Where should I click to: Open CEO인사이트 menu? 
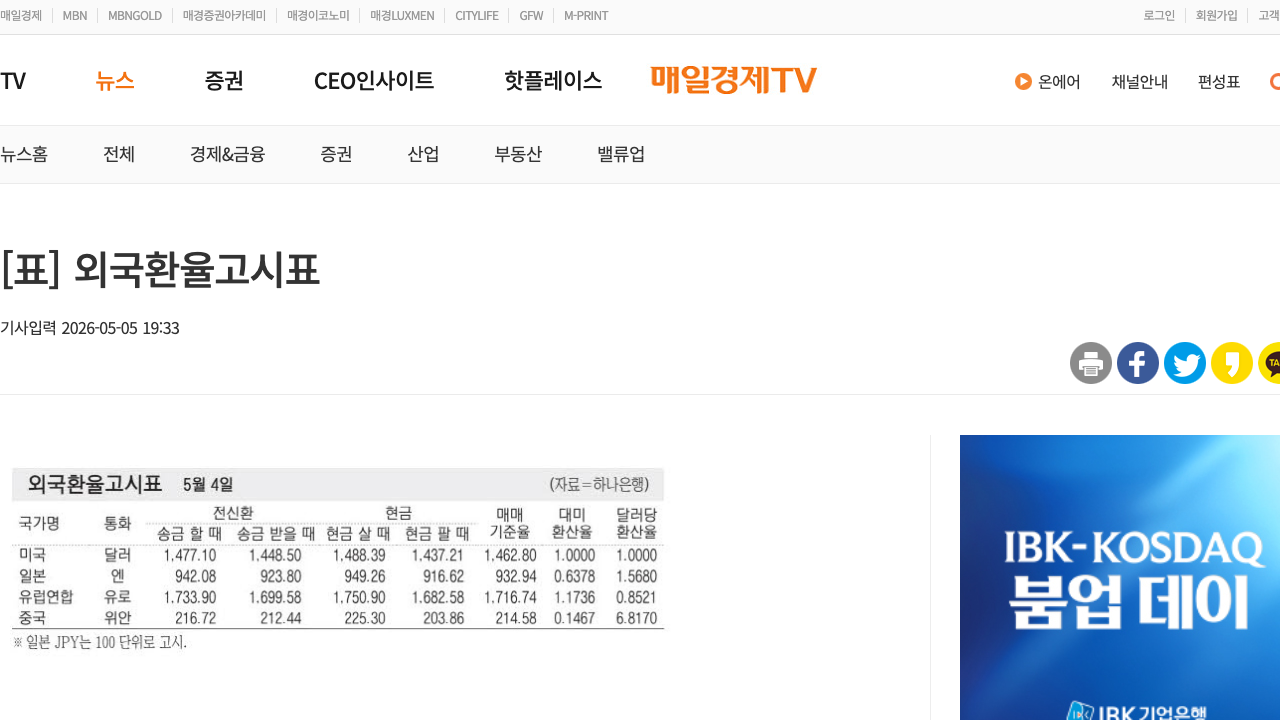[x=374, y=81]
